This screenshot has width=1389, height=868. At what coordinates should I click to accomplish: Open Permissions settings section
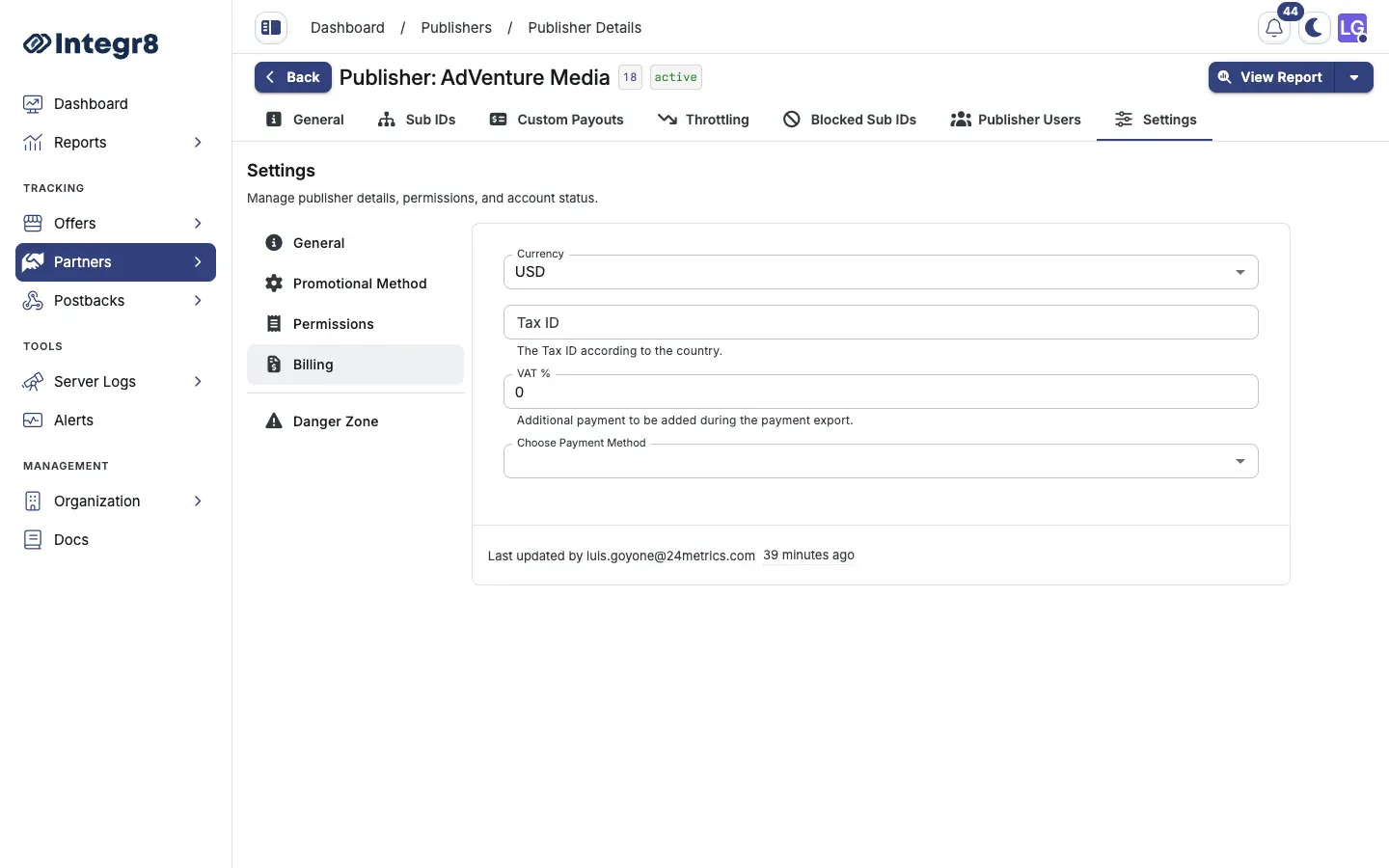pyautogui.click(x=355, y=324)
